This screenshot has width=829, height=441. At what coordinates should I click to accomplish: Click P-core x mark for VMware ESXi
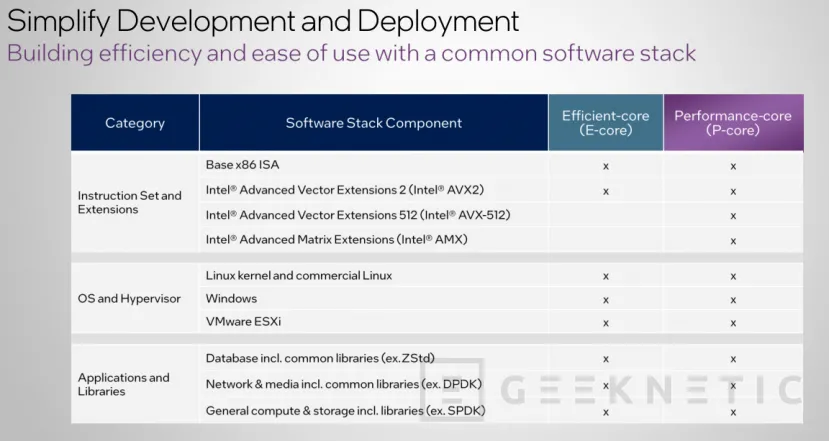coord(733,323)
